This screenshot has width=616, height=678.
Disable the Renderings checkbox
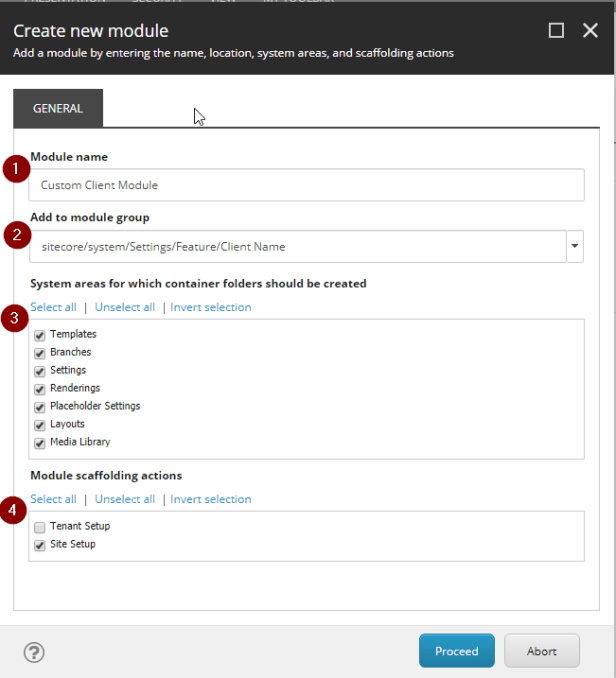tap(40, 389)
